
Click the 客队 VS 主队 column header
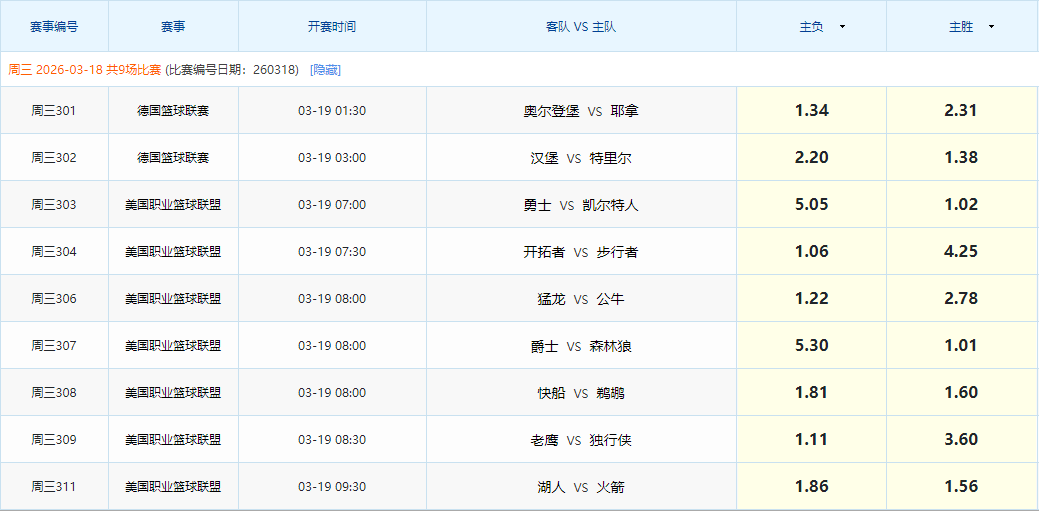pos(581,27)
